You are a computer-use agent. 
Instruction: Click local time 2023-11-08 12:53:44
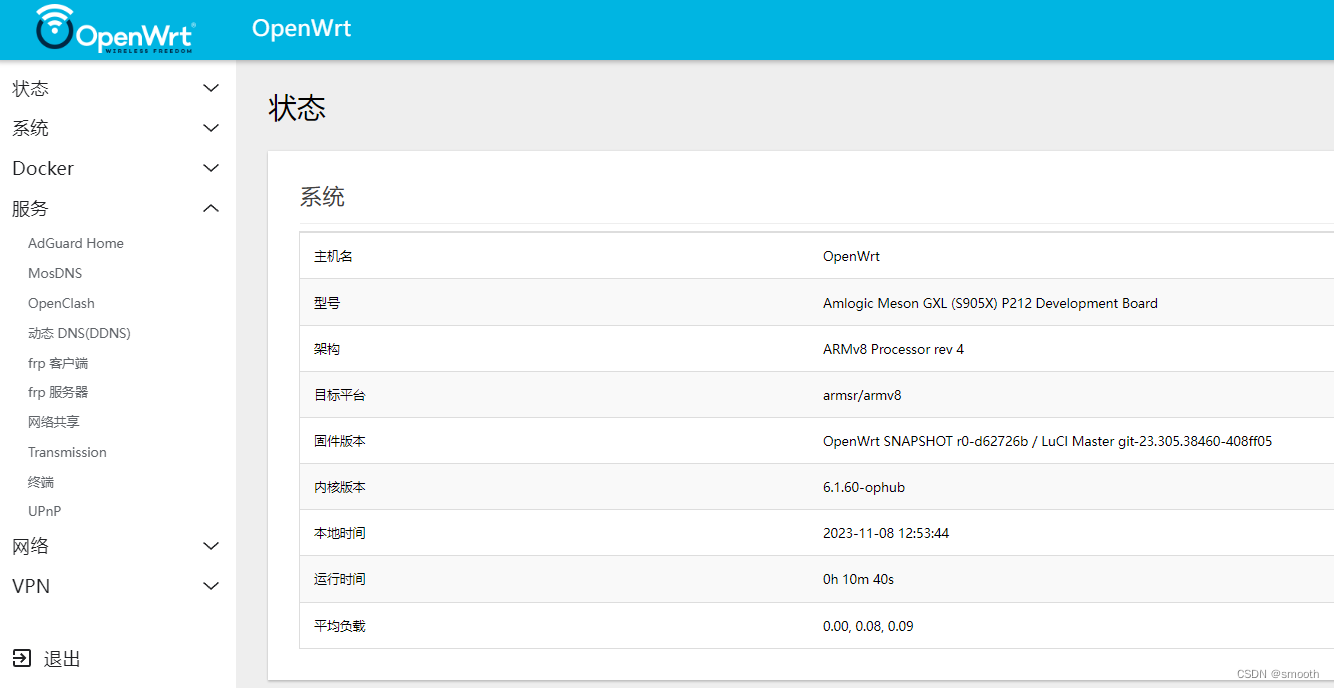click(x=886, y=533)
